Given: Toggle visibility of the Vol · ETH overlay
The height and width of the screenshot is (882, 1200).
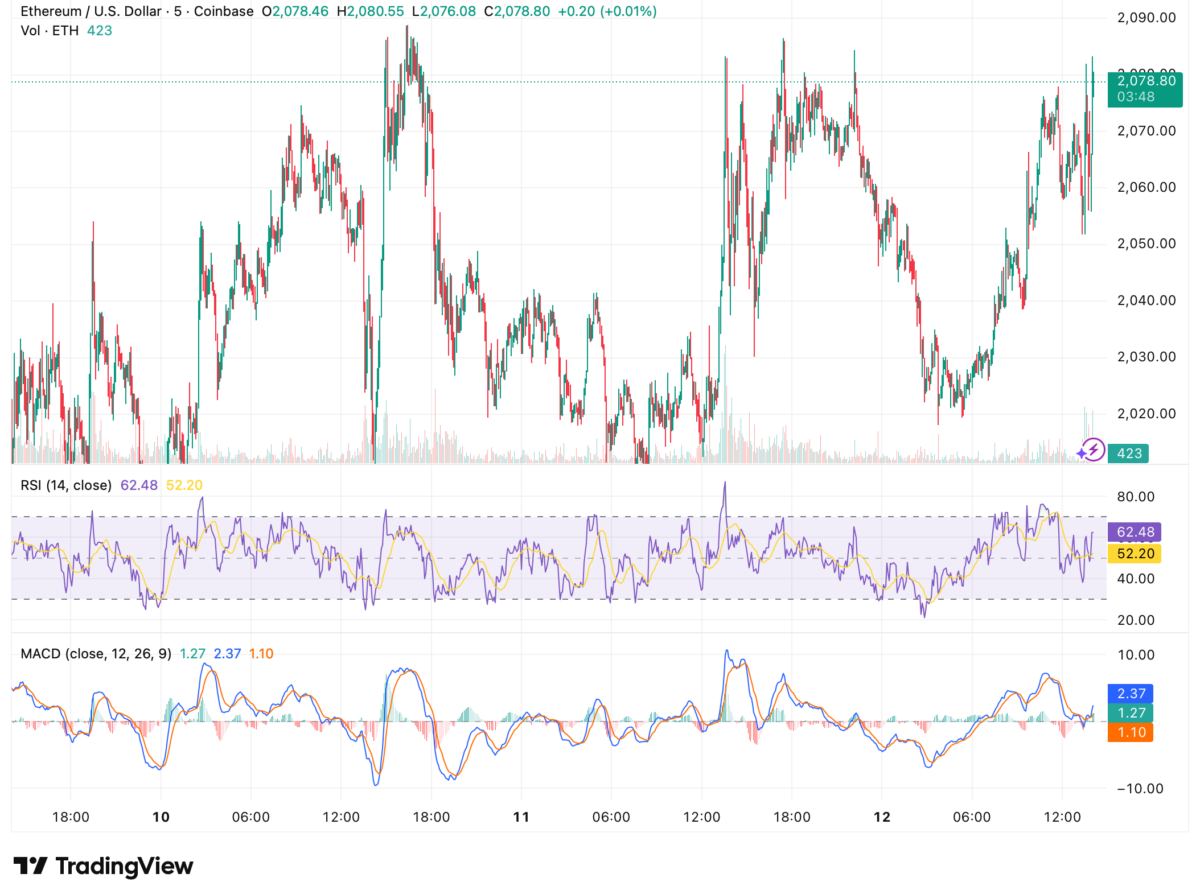Looking at the screenshot, I should (46, 32).
